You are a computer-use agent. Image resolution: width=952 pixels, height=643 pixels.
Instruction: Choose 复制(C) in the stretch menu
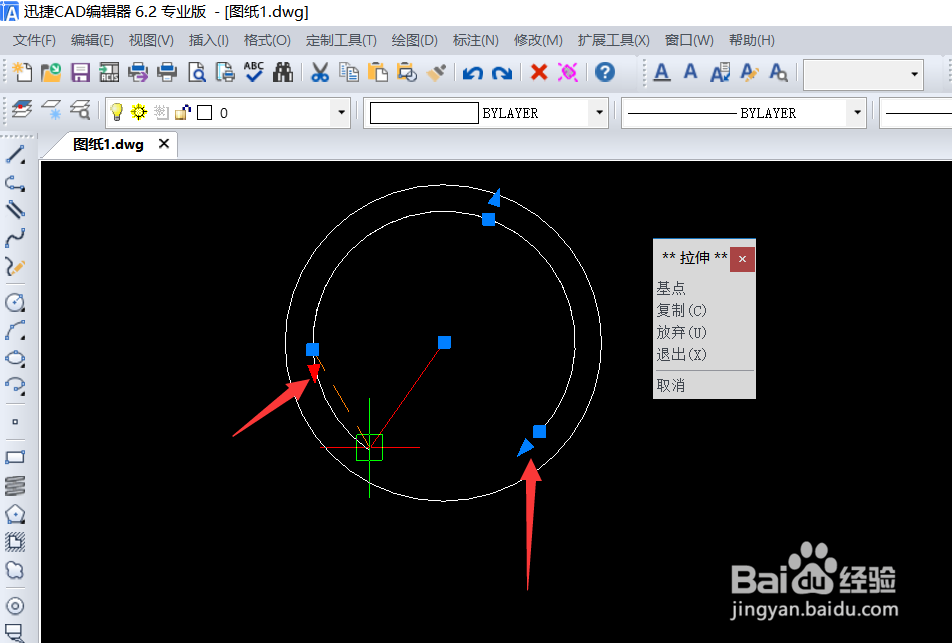click(x=681, y=310)
